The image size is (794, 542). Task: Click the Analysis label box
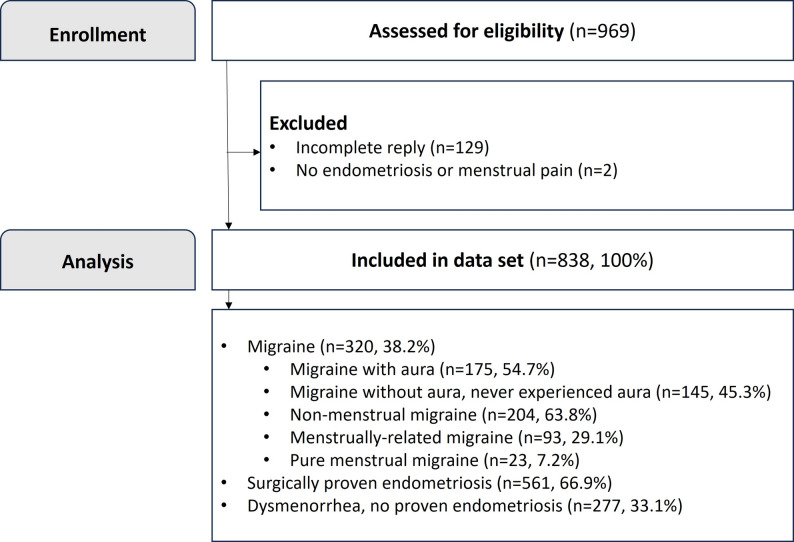(98, 260)
